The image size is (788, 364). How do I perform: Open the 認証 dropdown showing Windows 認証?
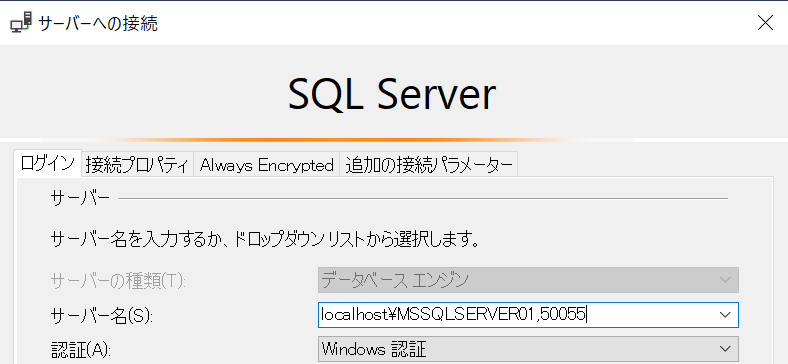[x=528, y=349]
